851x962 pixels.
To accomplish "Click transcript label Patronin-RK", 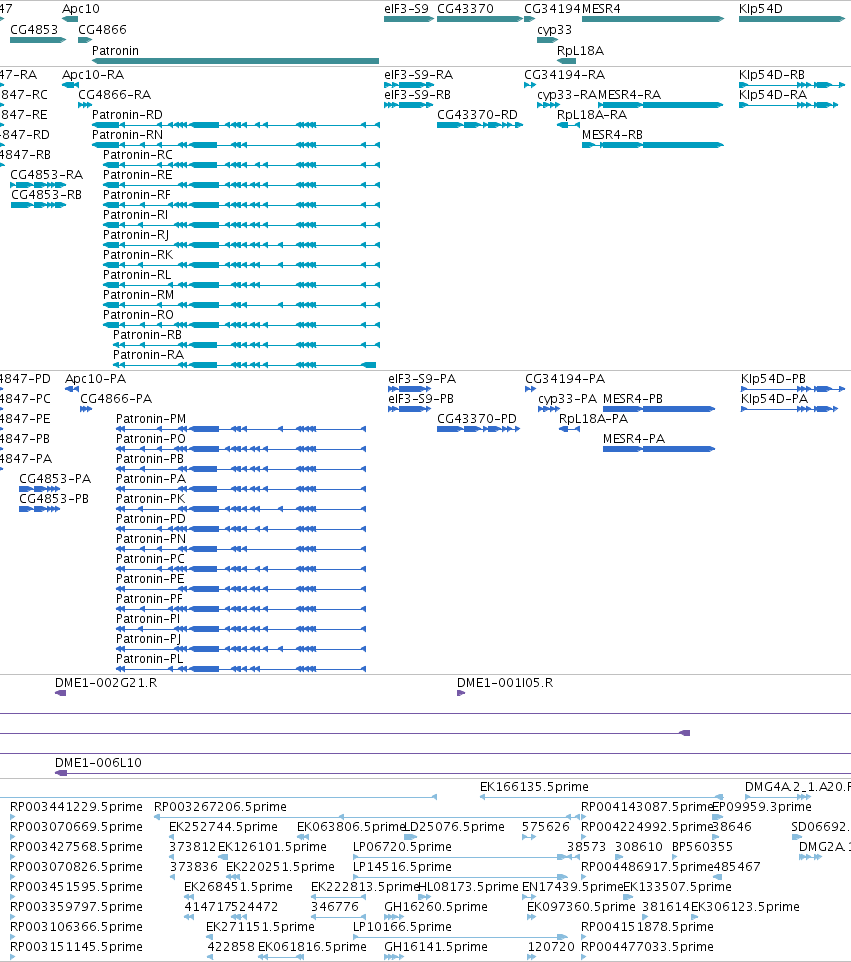I will click(x=137, y=255).
